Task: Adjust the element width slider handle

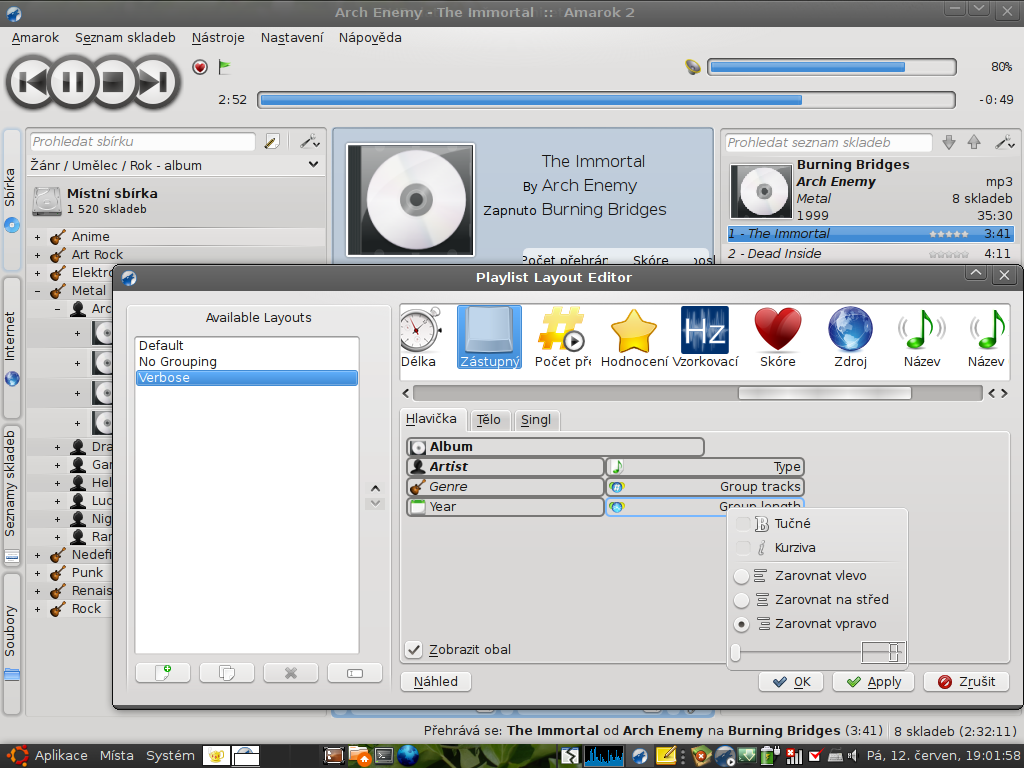Action: point(736,652)
